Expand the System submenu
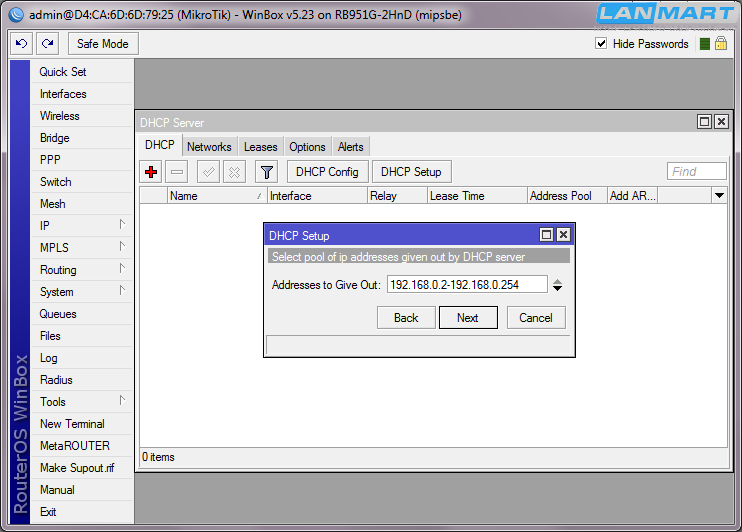Screen dimensions: 742x532 point(122,290)
